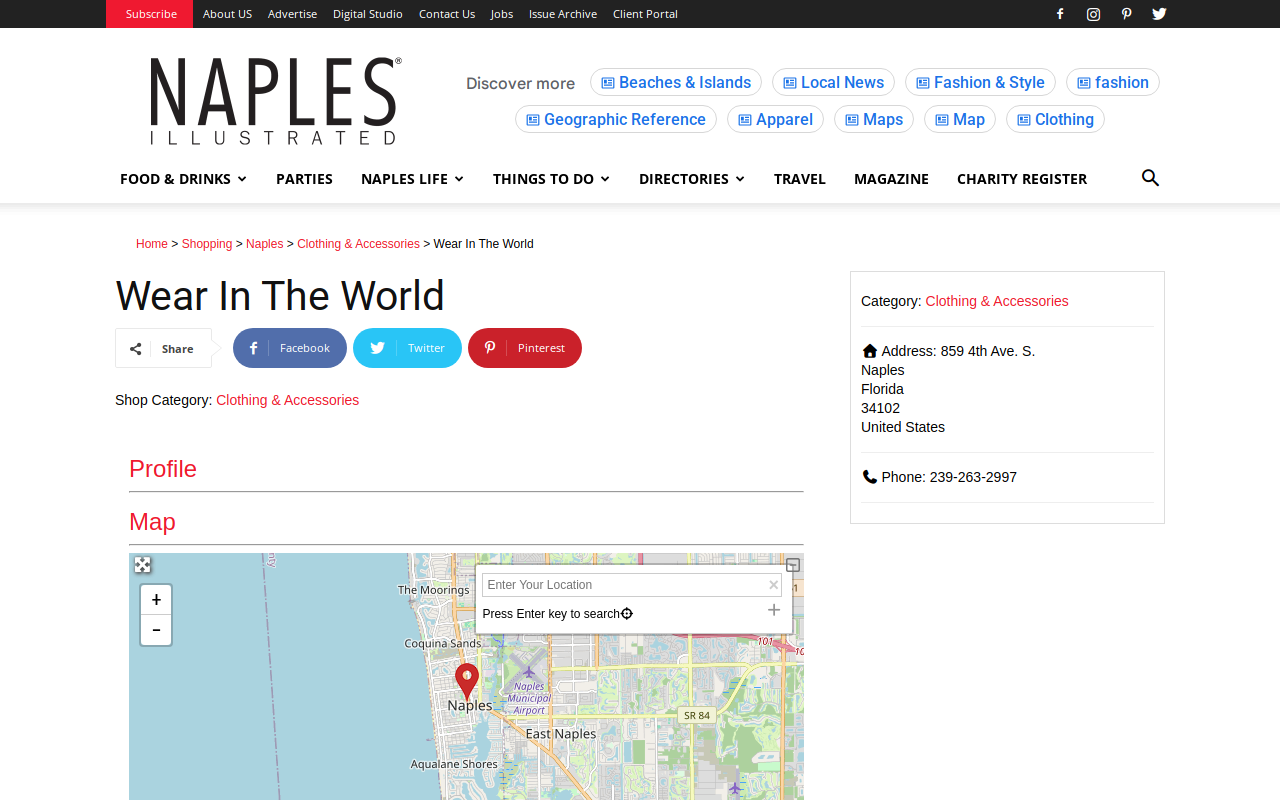The width and height of the screenshot is (1280, 800).
Task: Share via Twitter button
Action: pos(407,348)
